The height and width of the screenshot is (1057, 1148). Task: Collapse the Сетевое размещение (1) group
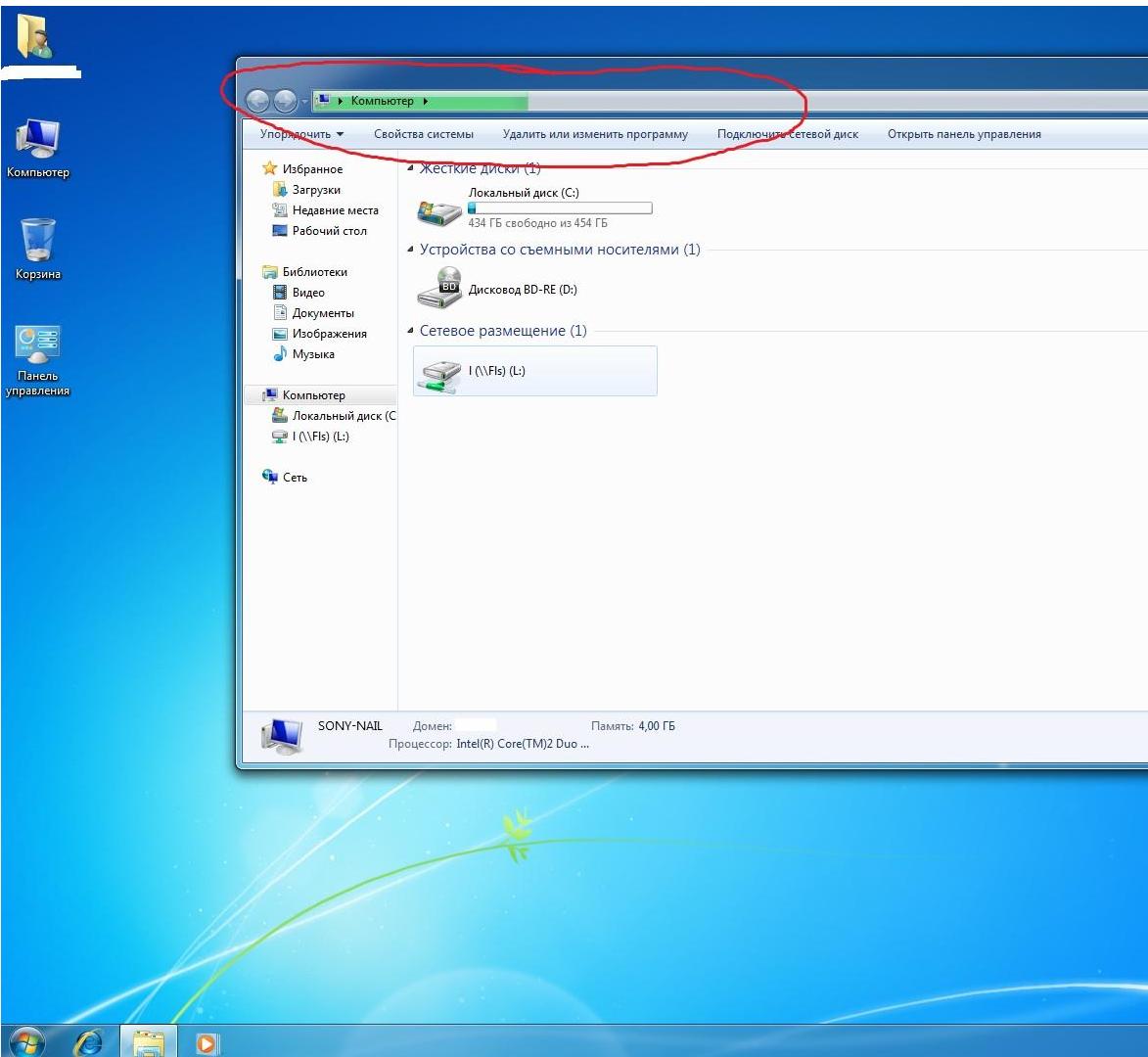[410, 331]
